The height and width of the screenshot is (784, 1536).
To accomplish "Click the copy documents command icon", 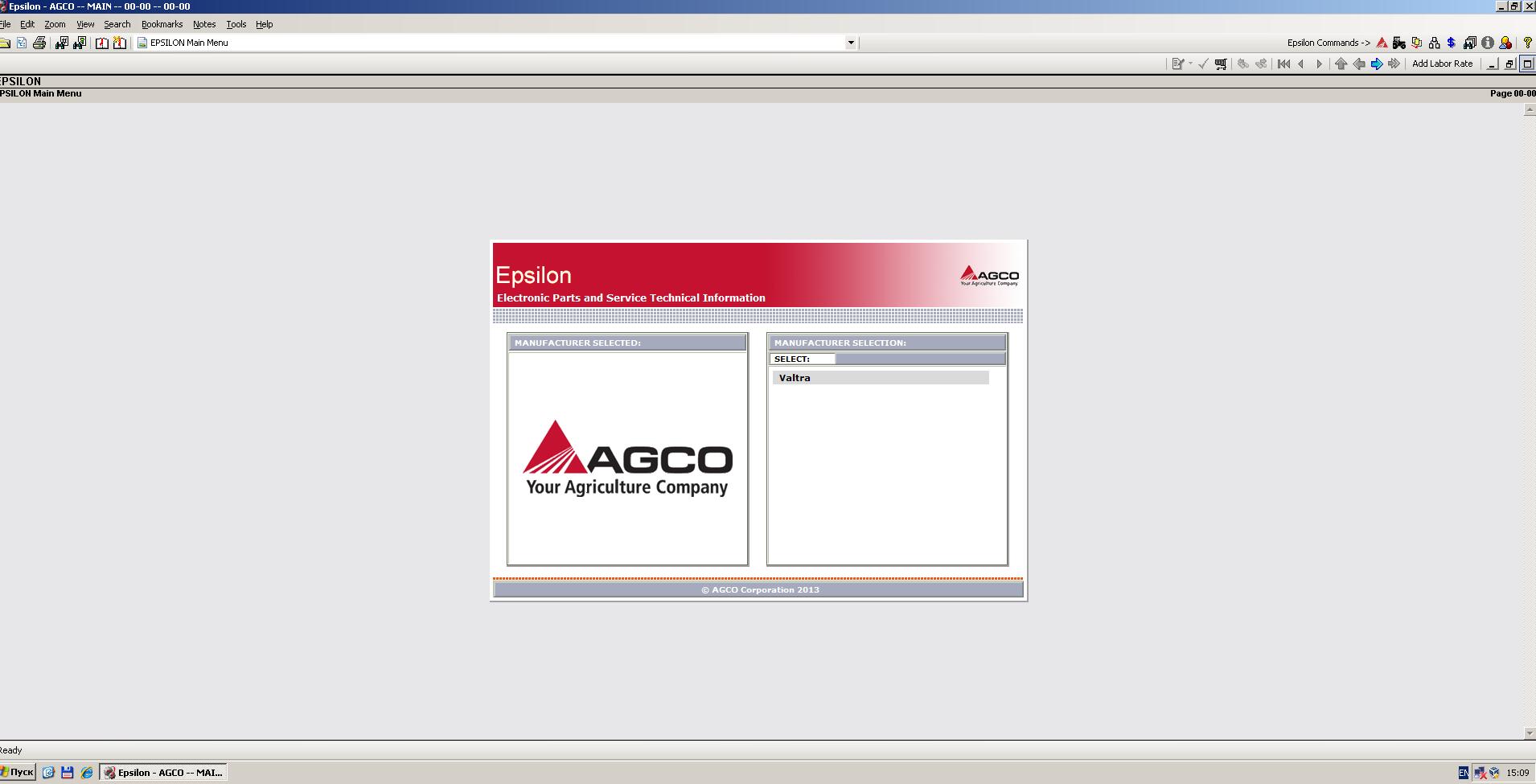I will pos(1417,43).
